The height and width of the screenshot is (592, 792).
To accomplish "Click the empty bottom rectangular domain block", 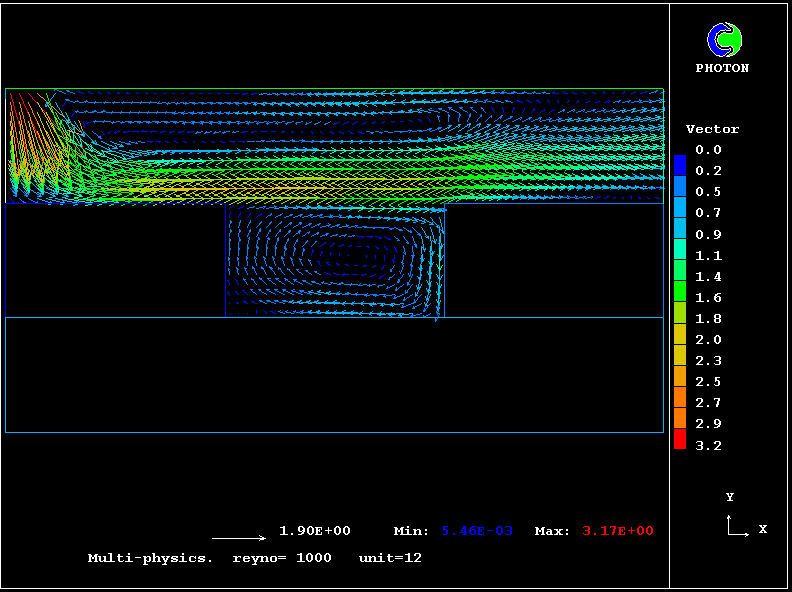I will 334,375.
